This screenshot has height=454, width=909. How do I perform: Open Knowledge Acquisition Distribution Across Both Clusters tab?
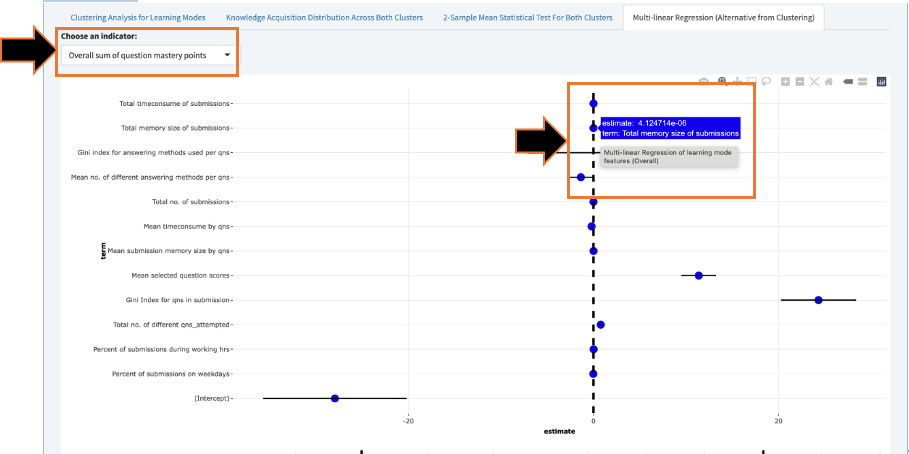(324, 18)
